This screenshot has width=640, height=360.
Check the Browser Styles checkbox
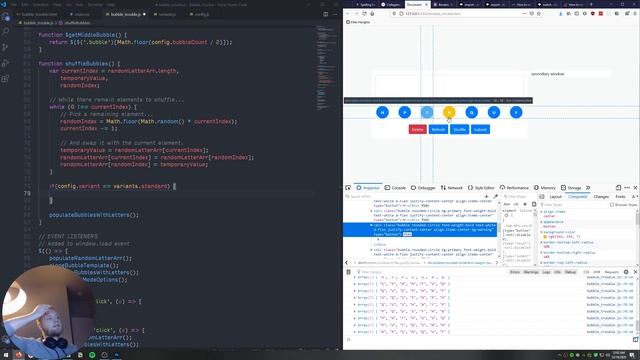pos(612,204)
